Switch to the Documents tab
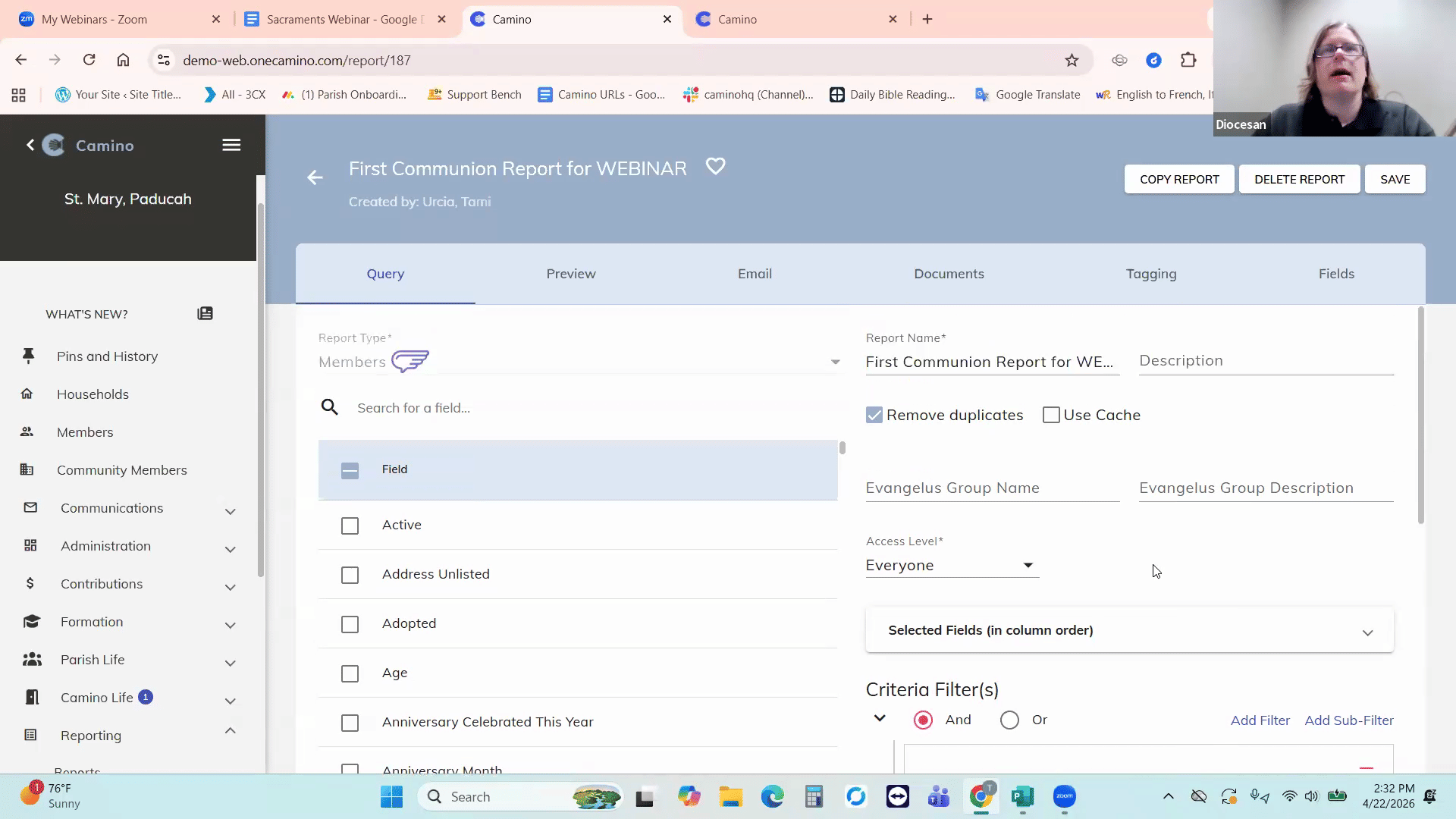This screenshot has height=819, width=1456. (949, 274)
